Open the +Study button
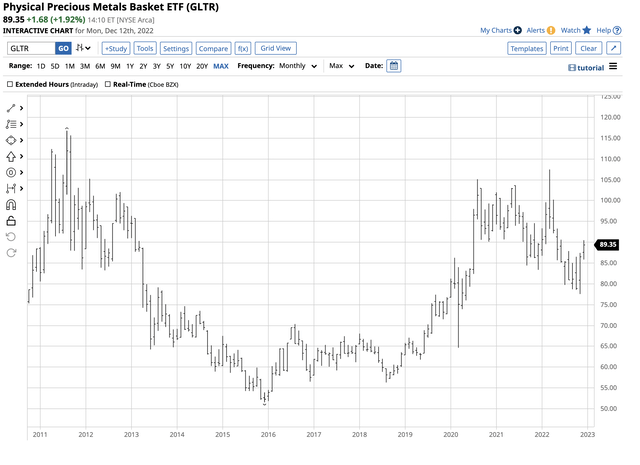 tap(116, 48)
